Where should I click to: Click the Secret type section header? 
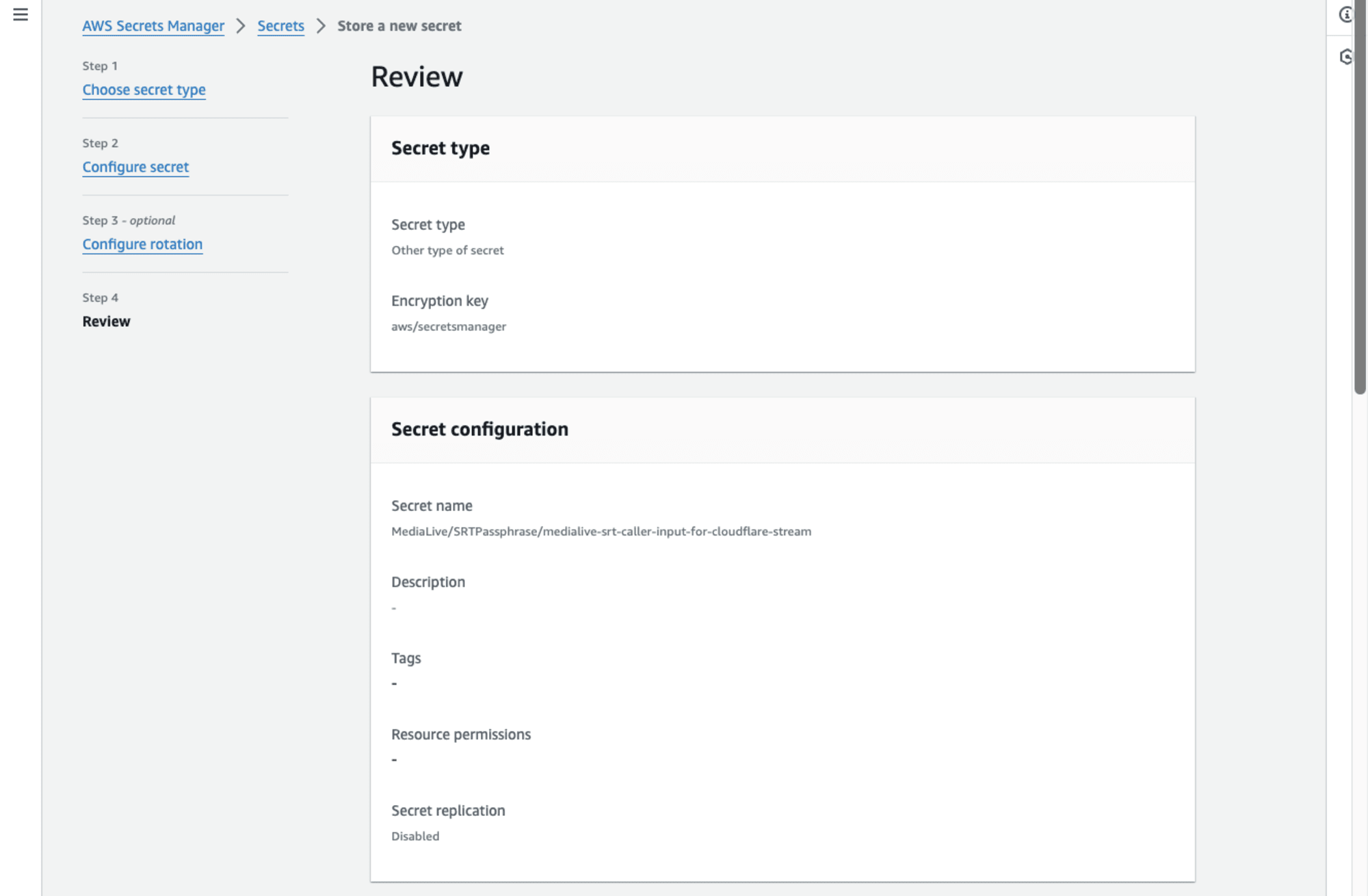(440, 148)
